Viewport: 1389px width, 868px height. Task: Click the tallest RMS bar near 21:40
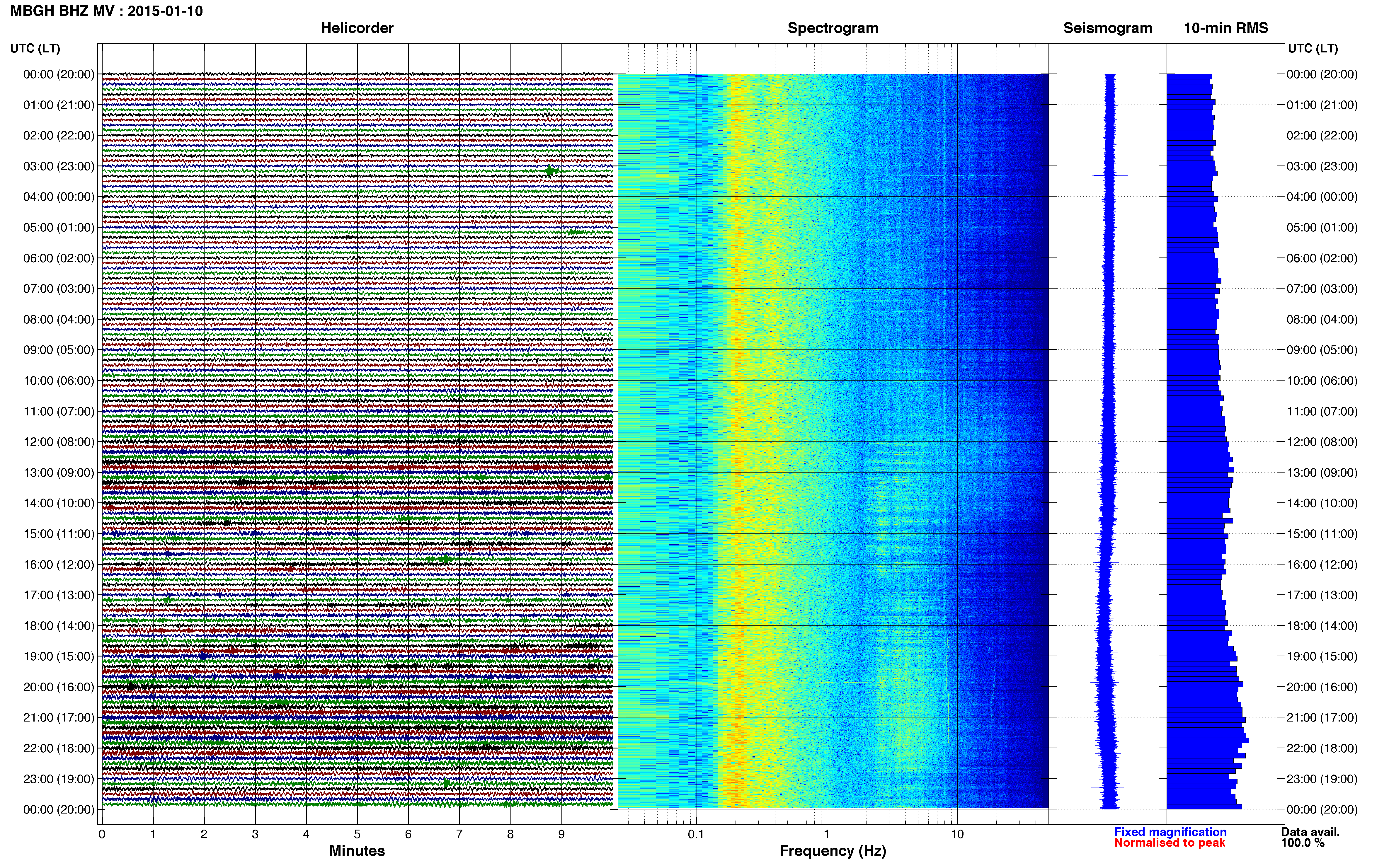(1208, 741)
